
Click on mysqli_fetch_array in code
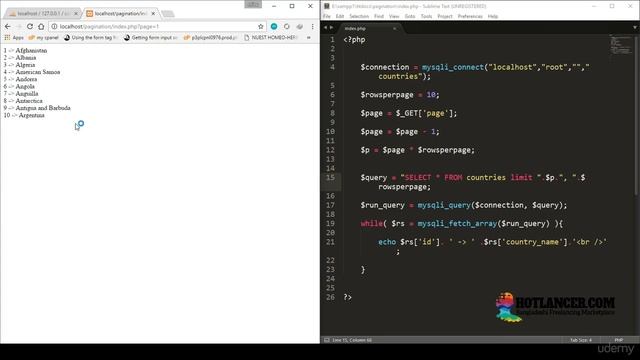point(457,224)
